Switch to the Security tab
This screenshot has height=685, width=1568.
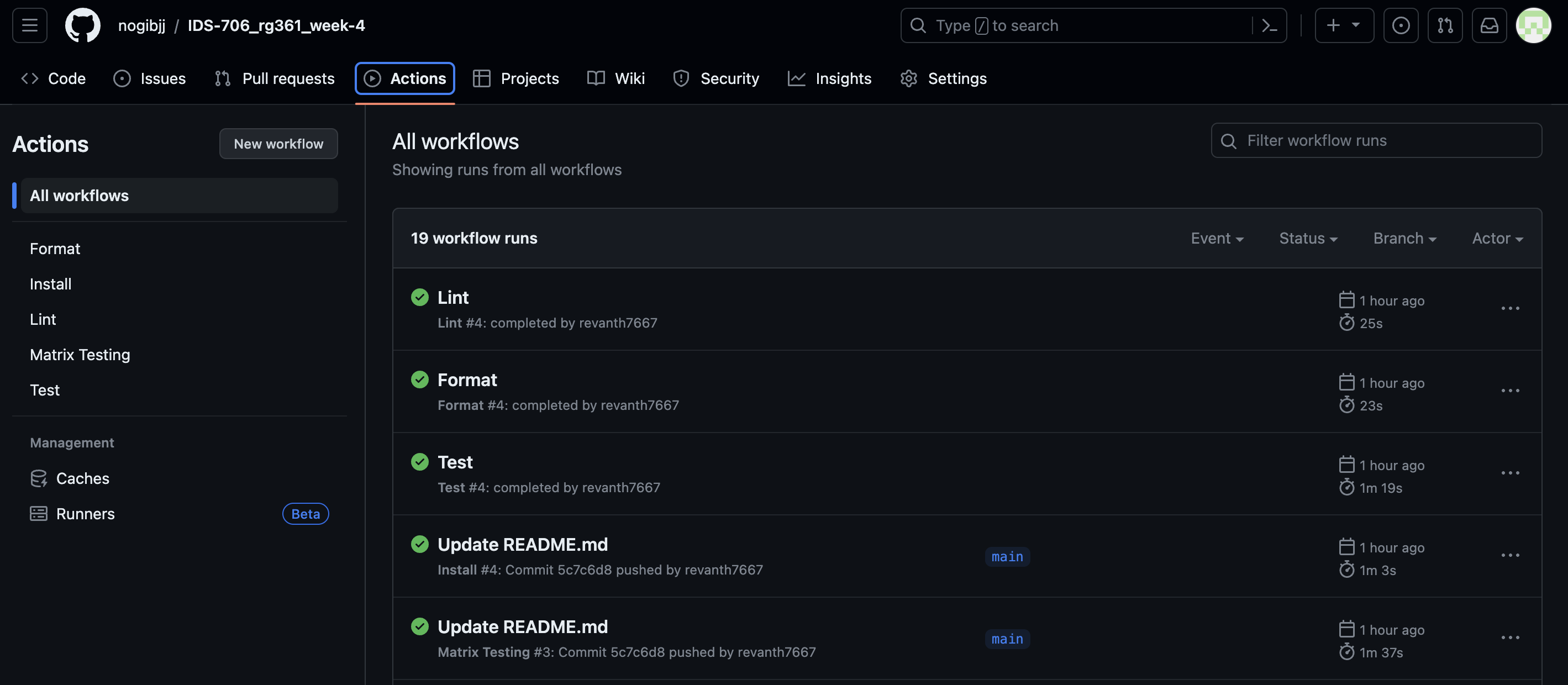(717, 78)
